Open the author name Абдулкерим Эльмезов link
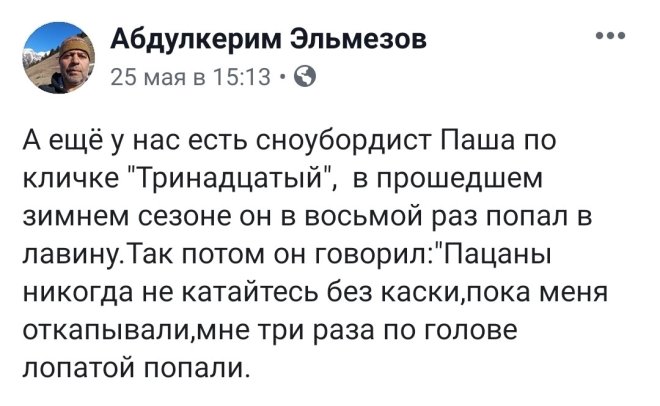Image resolution: width=660 pixels, height=406 pixels. pos(269,40)
